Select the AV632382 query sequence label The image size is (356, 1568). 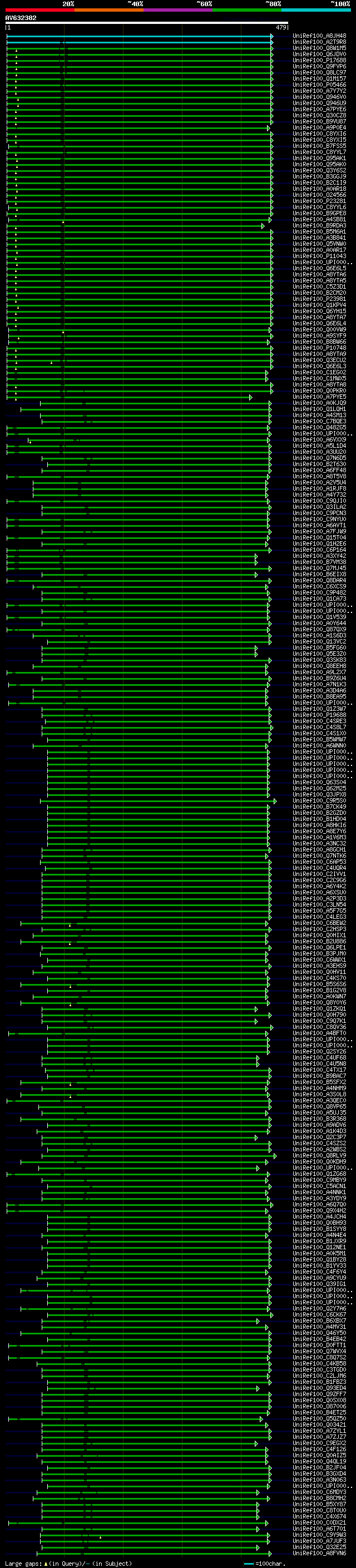click(x=21, y=18)
